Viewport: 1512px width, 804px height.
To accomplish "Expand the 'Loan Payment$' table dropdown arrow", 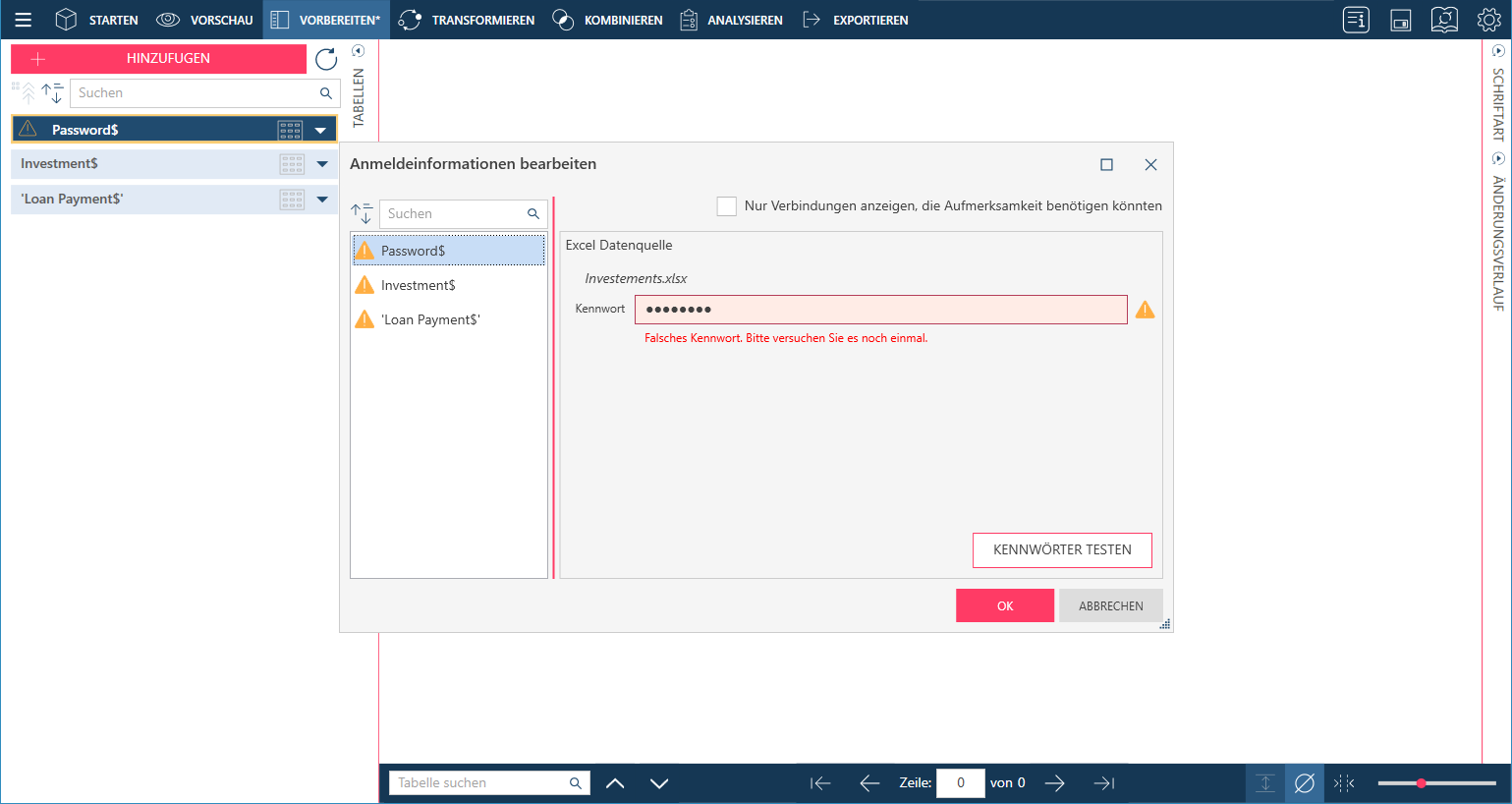I will pos(322,200).
